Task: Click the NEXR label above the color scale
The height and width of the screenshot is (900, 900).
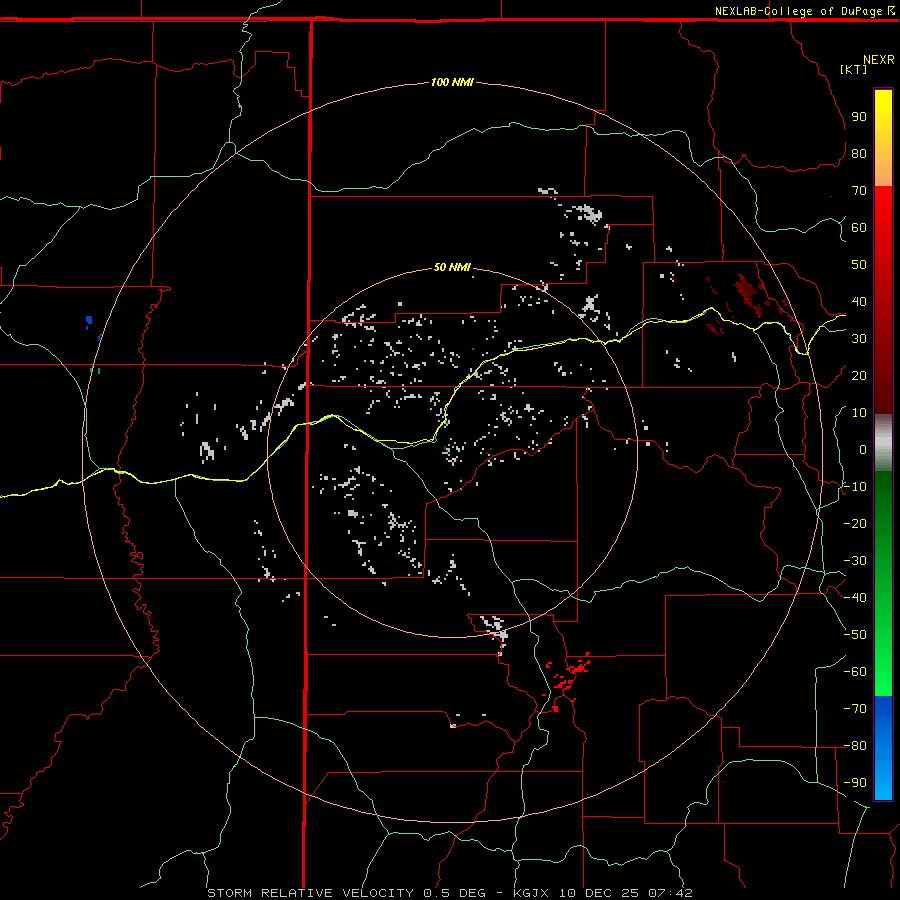Action: click(x=879, y=60)
